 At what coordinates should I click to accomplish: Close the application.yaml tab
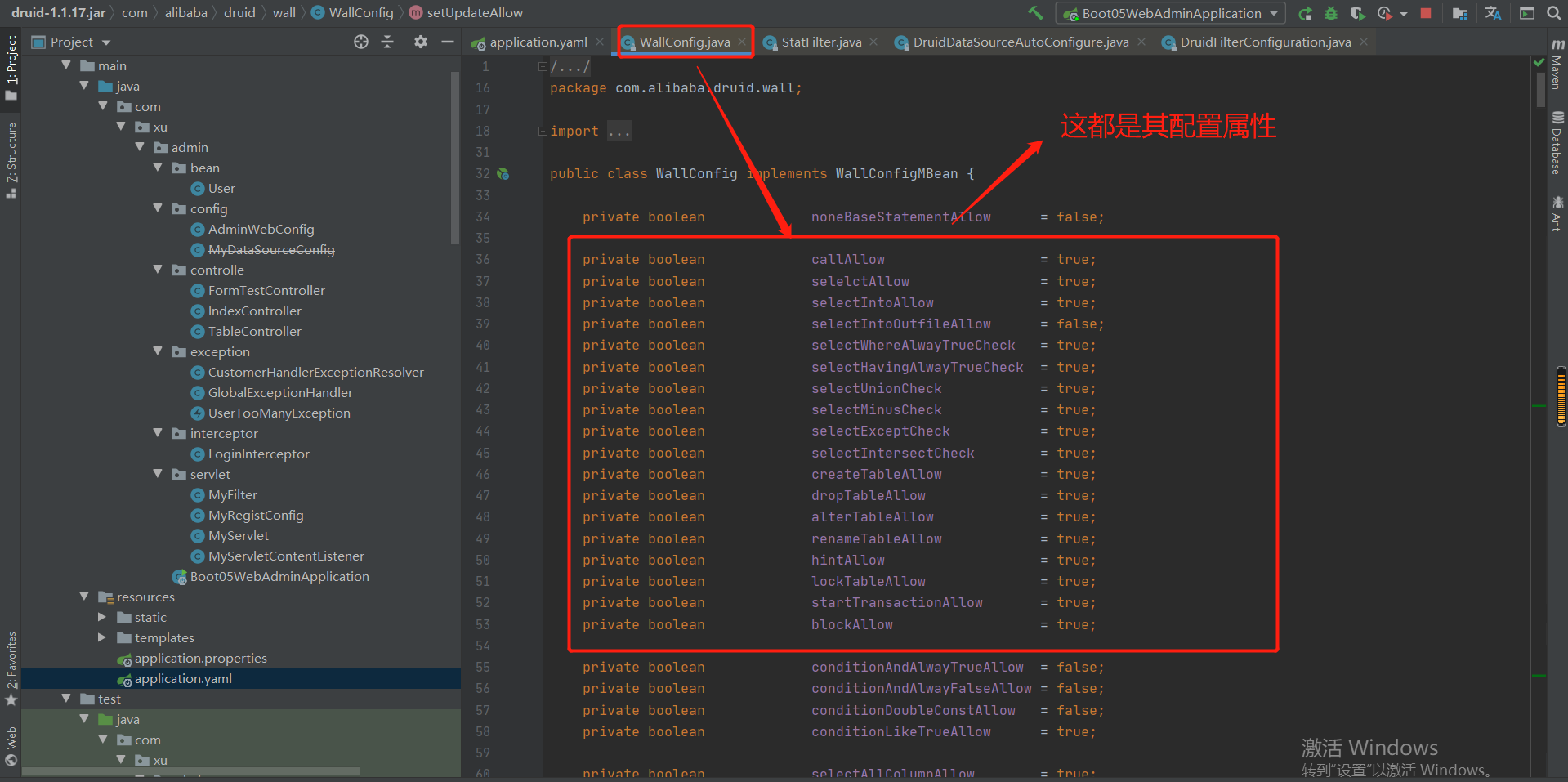tap(600, 42)
